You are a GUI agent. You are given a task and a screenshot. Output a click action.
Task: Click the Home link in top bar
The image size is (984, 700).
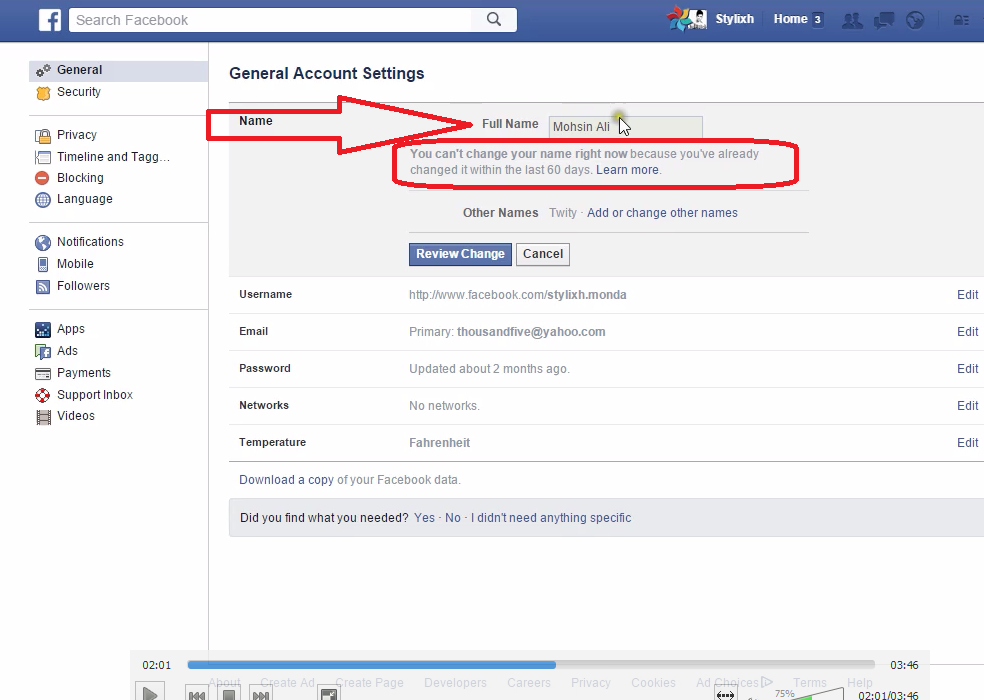(x=790, y=19)
